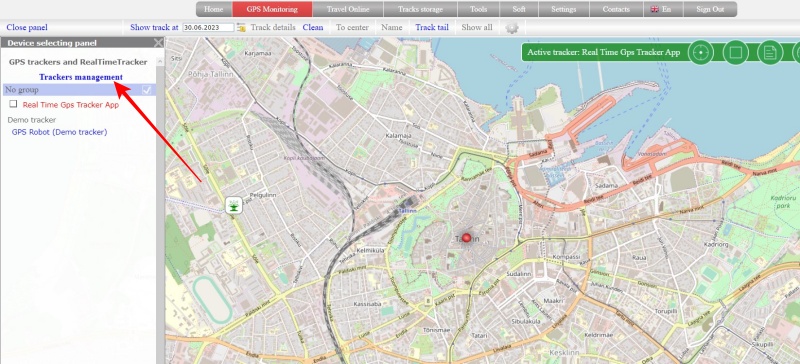Click the Trackers management link

(81, 77)
